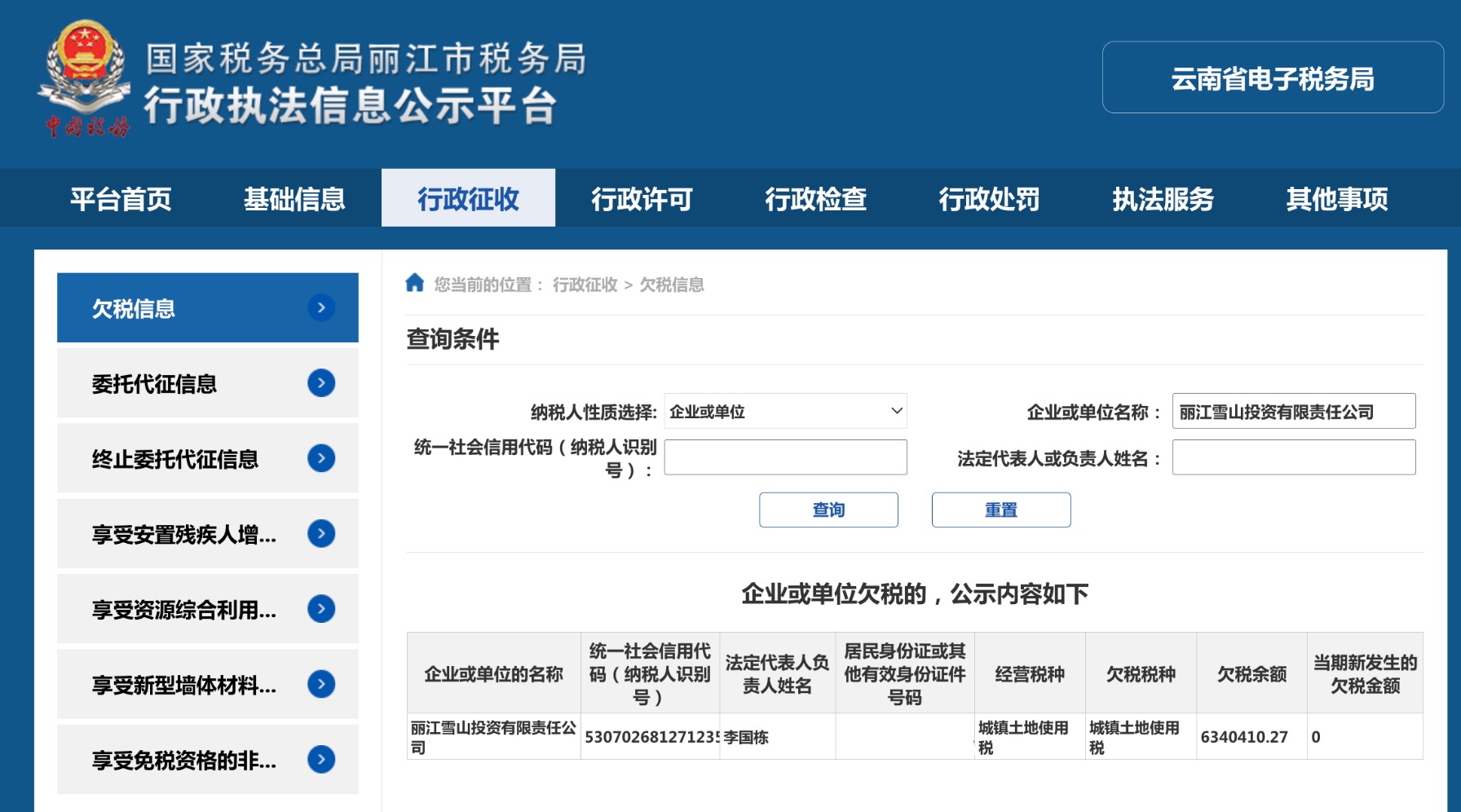Open the 云南省电子税务局 link button
This screenshot has width=1461, height=812.
pos(1272,78)
